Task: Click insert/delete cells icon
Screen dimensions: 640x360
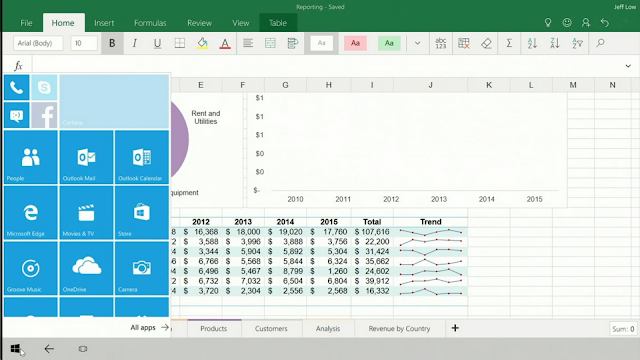Action: 464,43
